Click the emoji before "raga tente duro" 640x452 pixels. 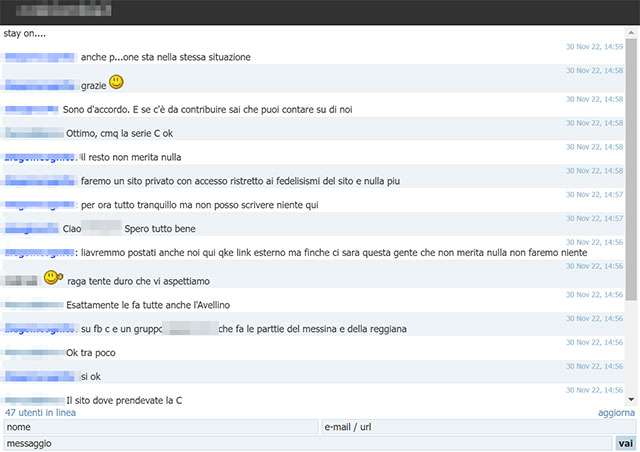pos(52,278)
